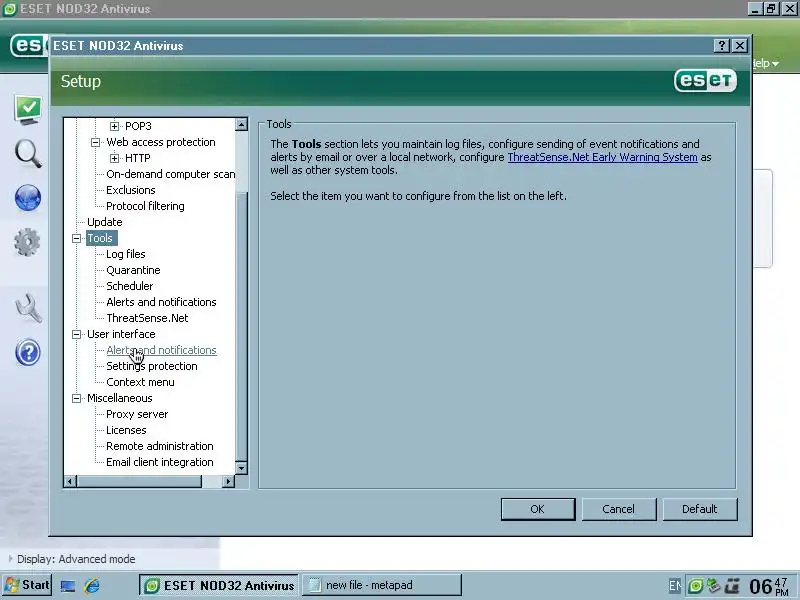Click the Show Desktop icon in the taskbar
Image resolution: width=800 pixels, height=600 pixels.
[68, 586]
